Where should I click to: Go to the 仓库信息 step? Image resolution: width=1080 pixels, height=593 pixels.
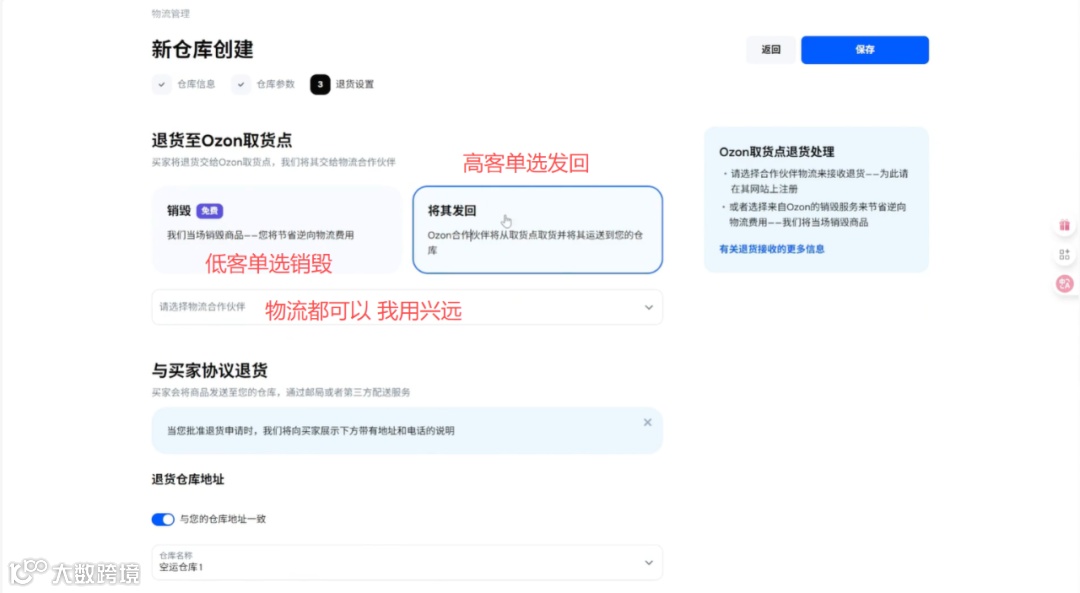pos(196,84)
